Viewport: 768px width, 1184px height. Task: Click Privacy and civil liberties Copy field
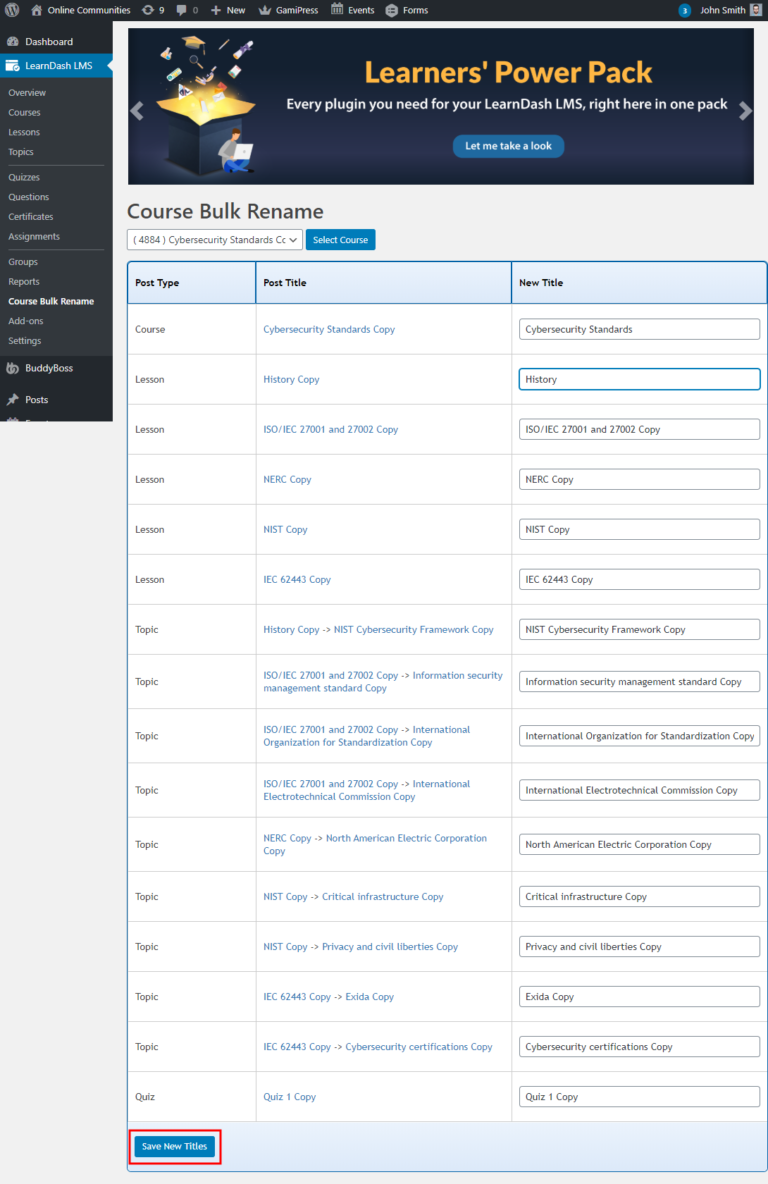(x=639, y=946)
